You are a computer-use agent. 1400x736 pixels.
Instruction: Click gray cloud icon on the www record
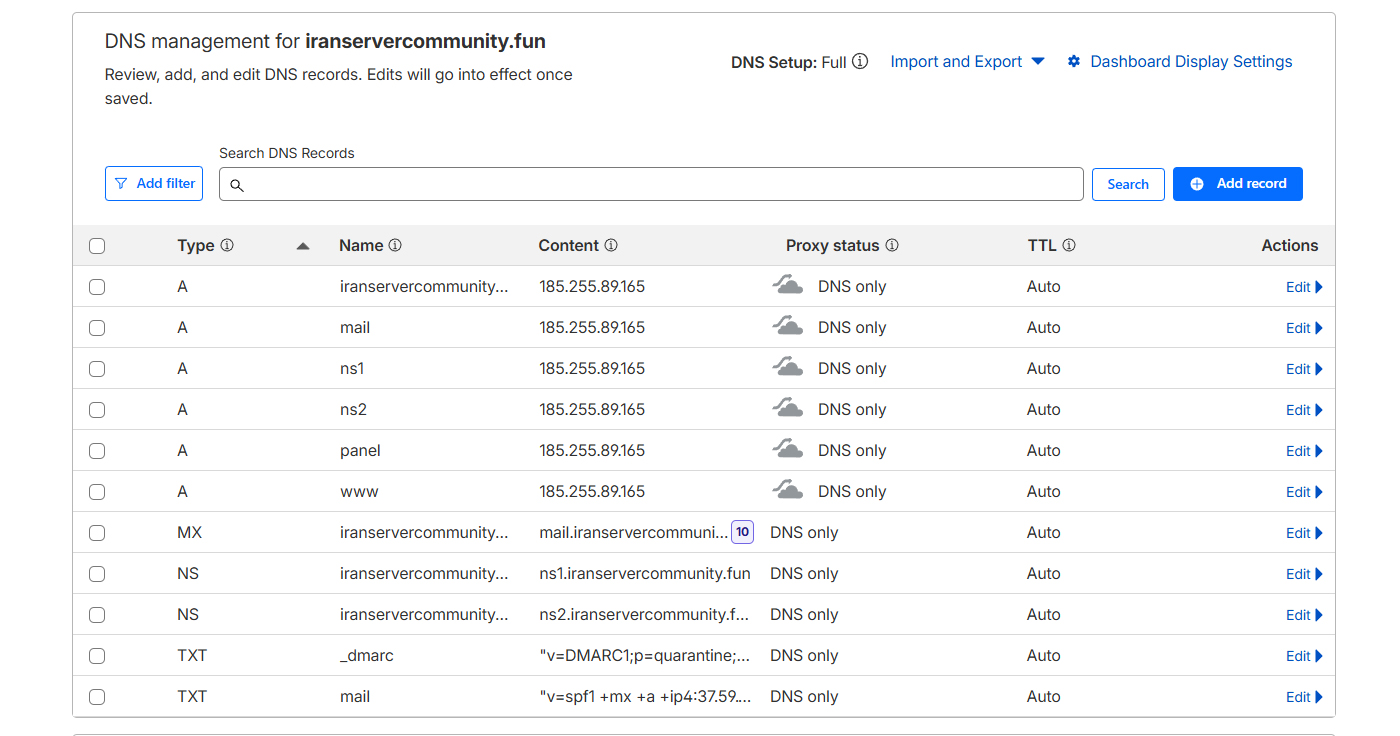788,491
